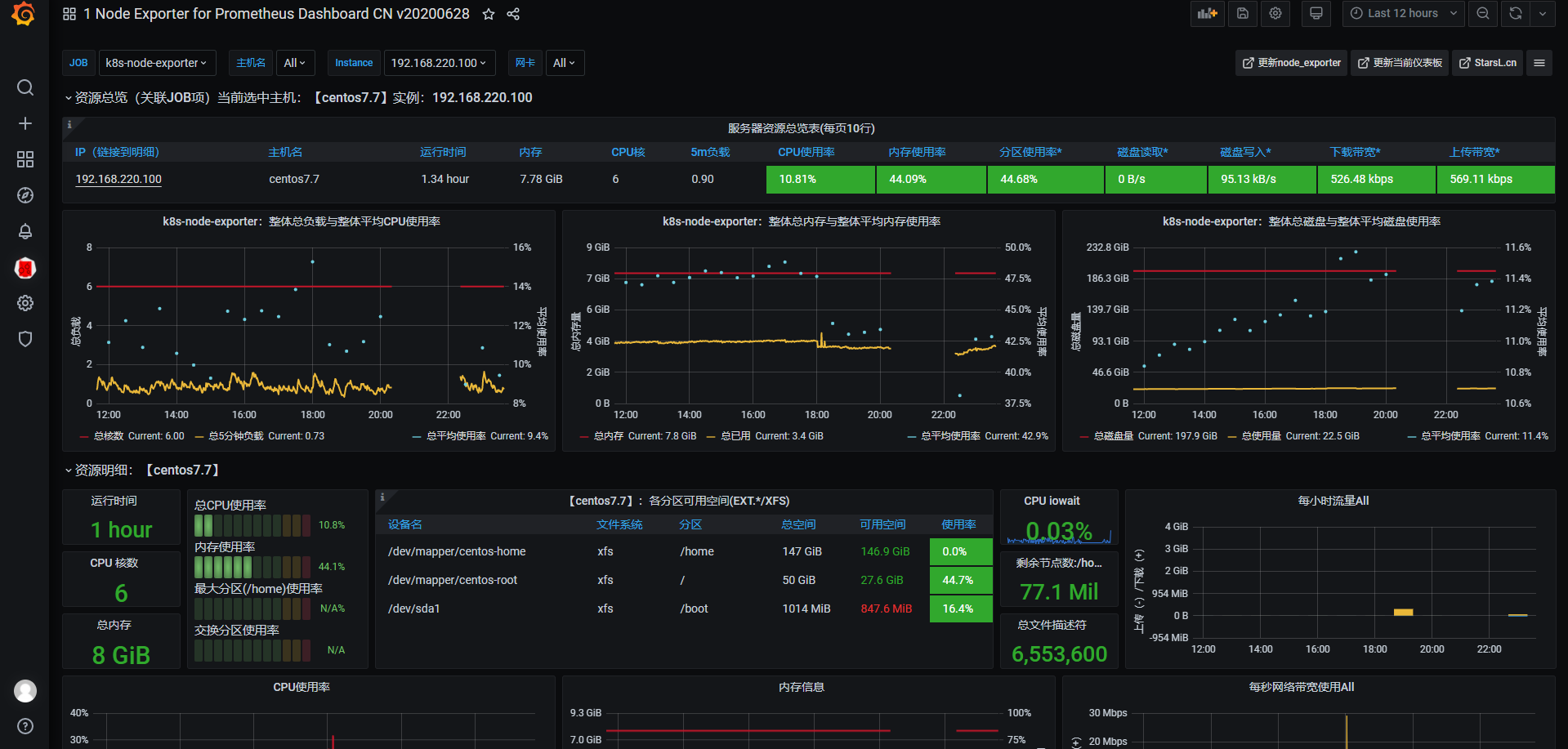1568x749 pixels.
Task: Open the JOB k8s-node-exporter dropdown
Action: tap(156, 63)
